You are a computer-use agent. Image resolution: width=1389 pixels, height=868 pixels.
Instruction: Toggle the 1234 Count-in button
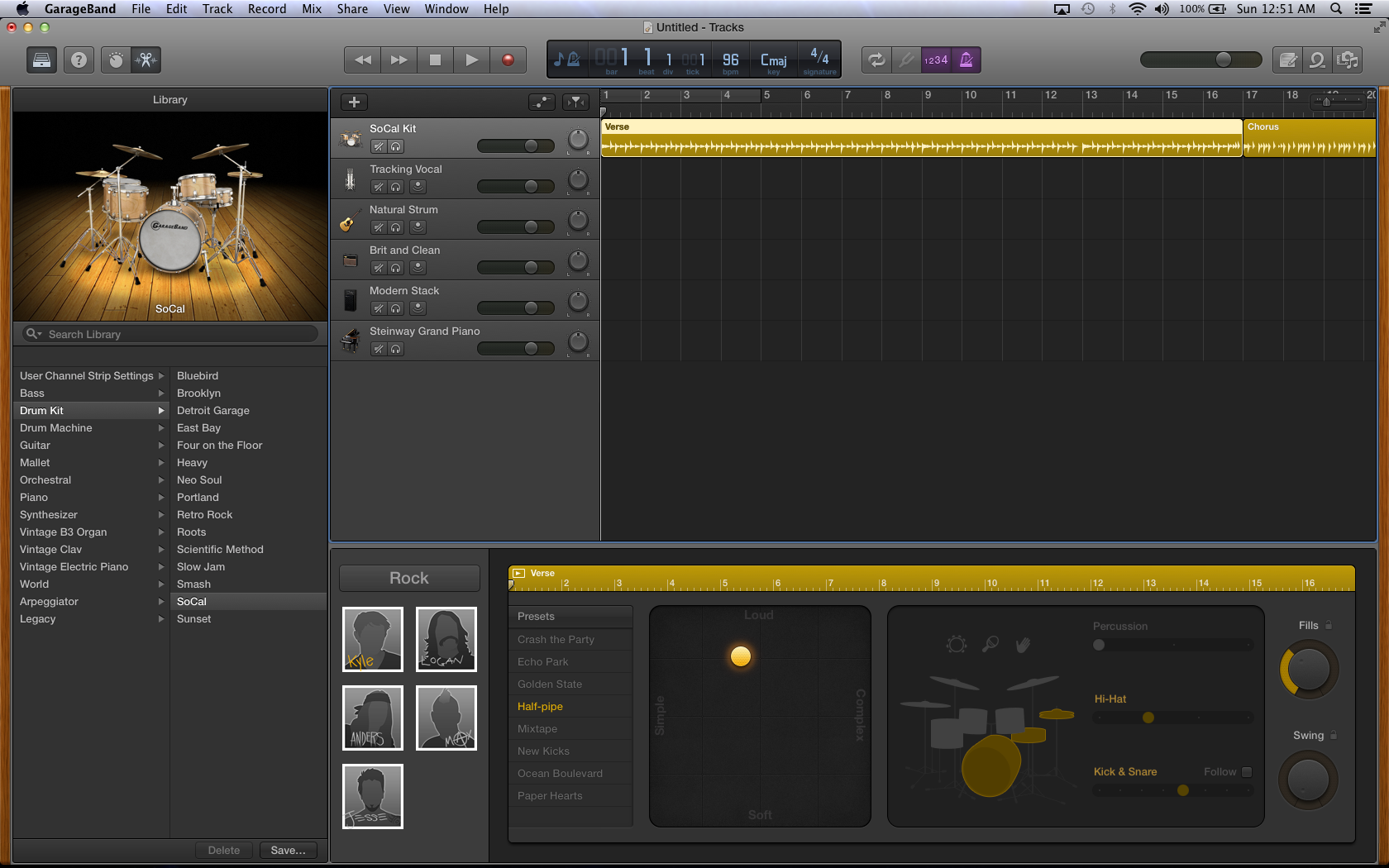pos(936,60)
